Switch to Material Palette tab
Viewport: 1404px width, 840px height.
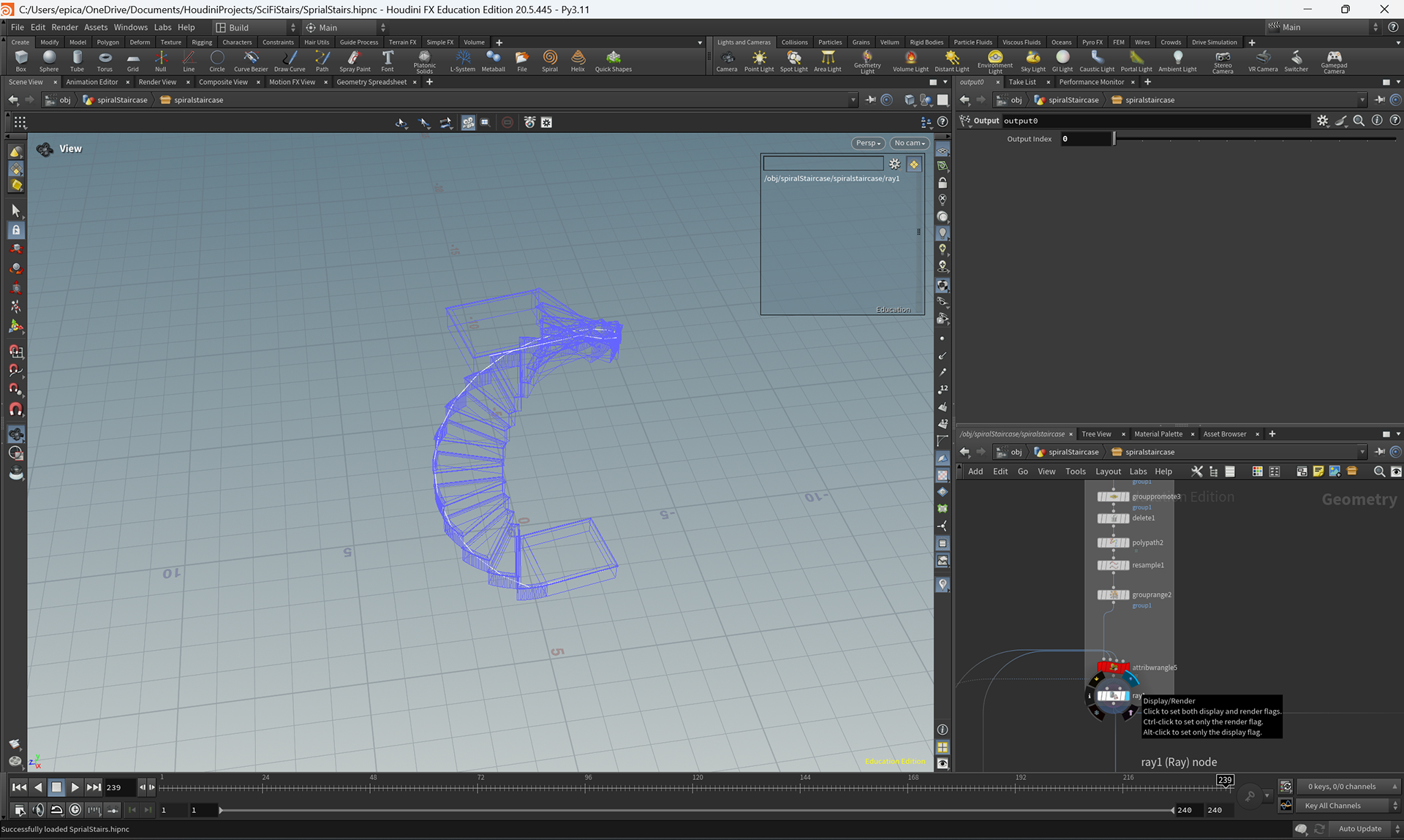tap(1158, 434)
